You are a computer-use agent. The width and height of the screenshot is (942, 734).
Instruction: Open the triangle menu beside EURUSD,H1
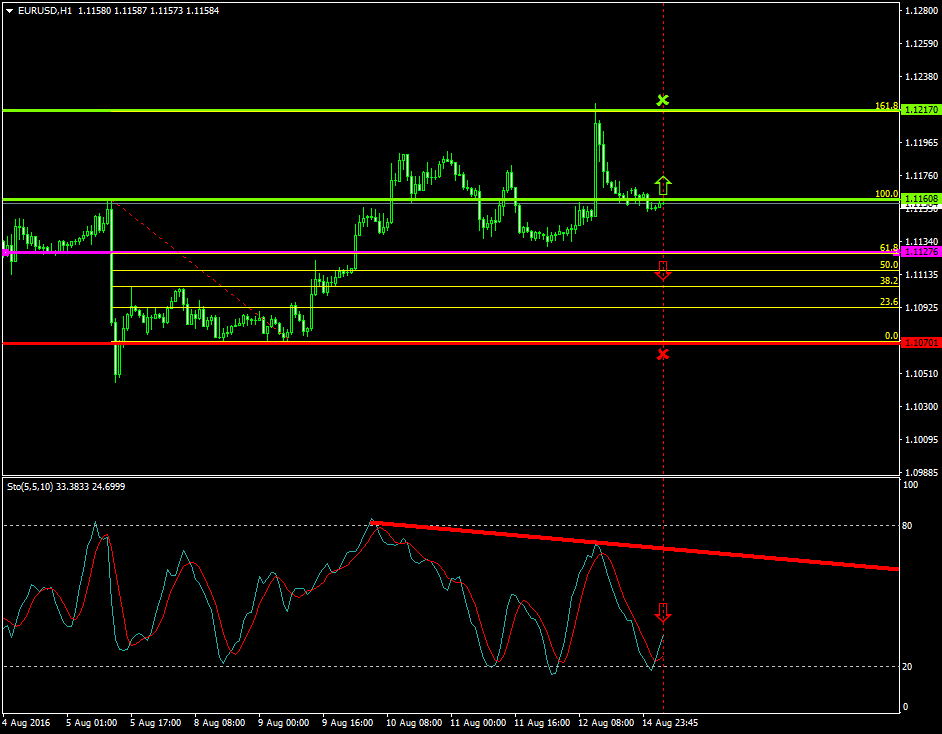click(9, 10)
